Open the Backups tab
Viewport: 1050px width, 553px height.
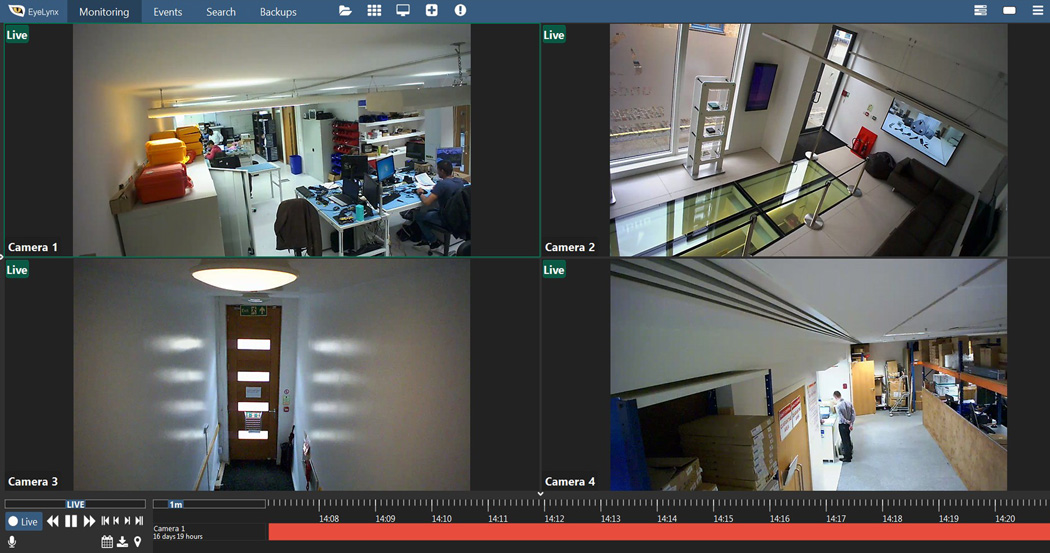[x=278, y=12]
